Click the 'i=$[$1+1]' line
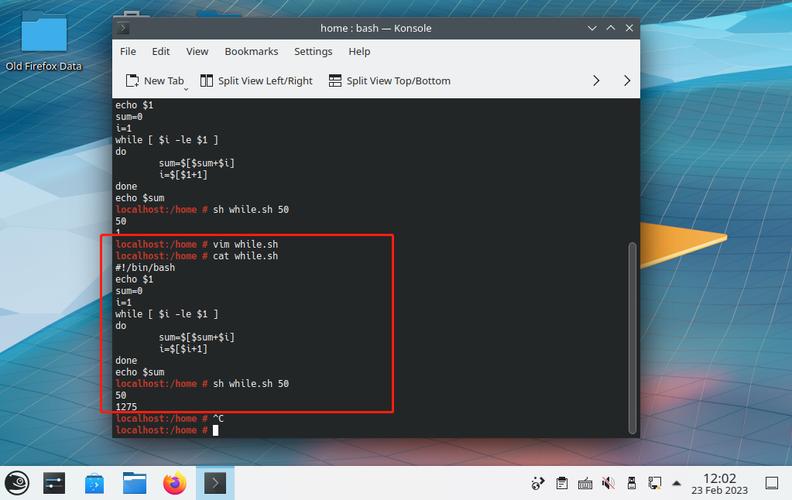 coord(183,175)
